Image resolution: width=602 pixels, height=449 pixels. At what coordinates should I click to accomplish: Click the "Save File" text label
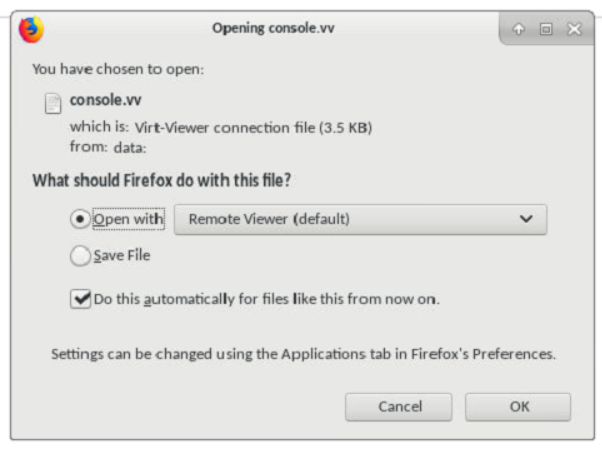pyautogui.click(x=122, y=256)
